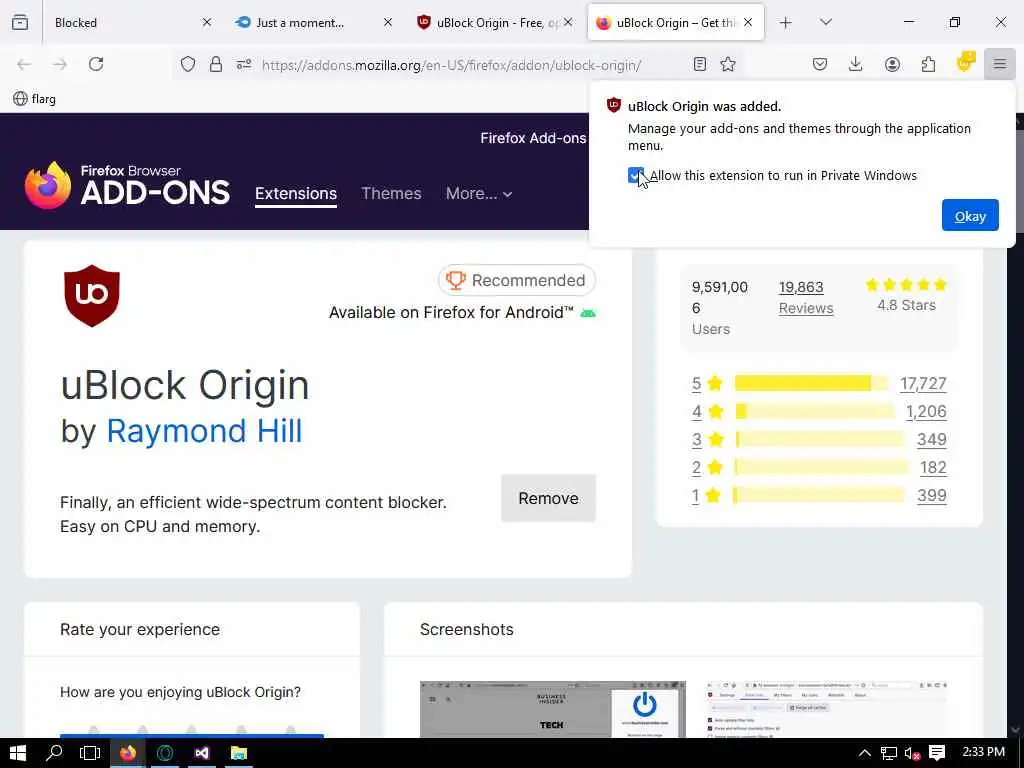Click the network tray icon
The width and height of the screenshot is (1024, 768).
coord(888,753)
